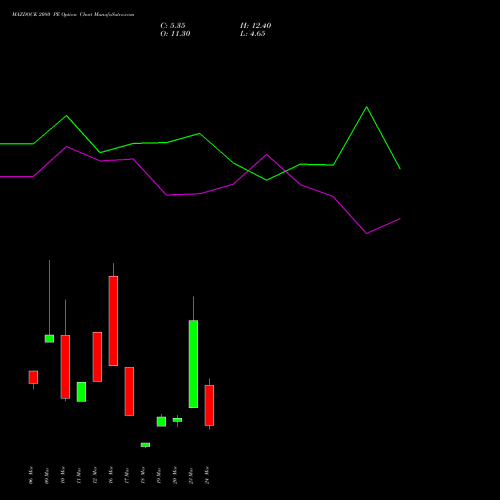Select the small green candle for 19 Mar
This screenshot has width=500, height=500.
click(x=161, y=422)
